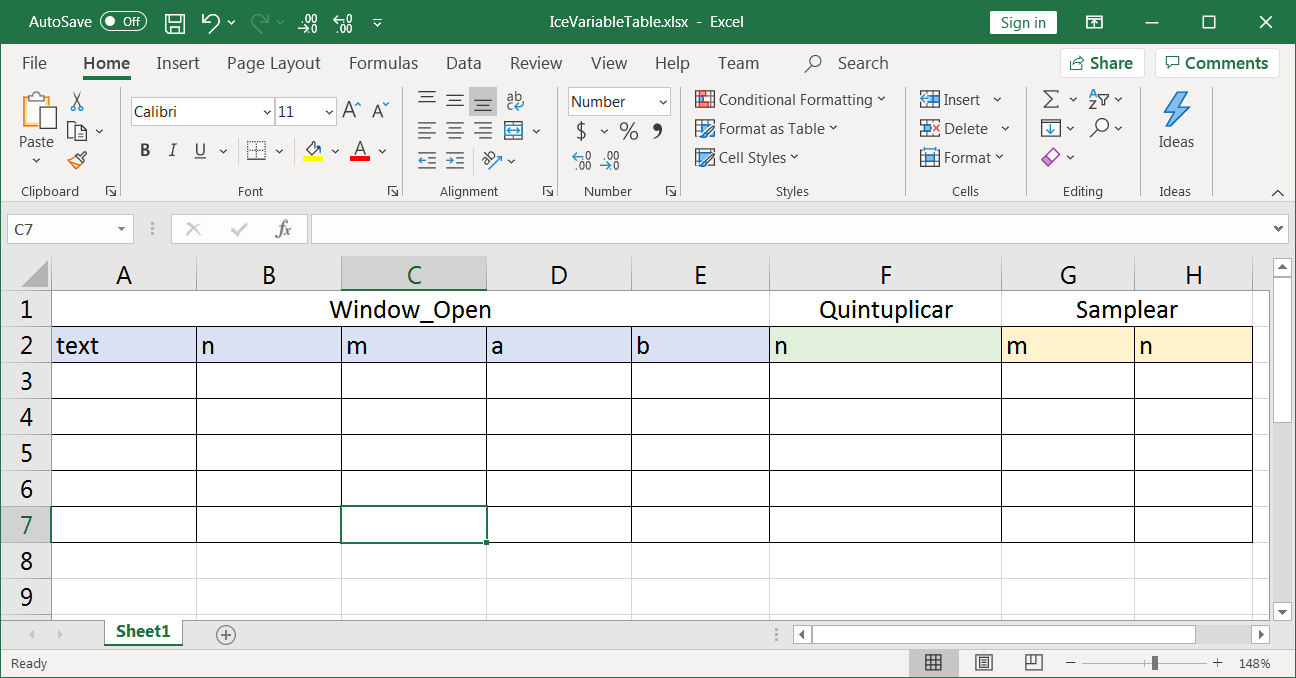The image size is (1296, 678).
Task: Switch to the Formulas tab
Action: point(384,63)
